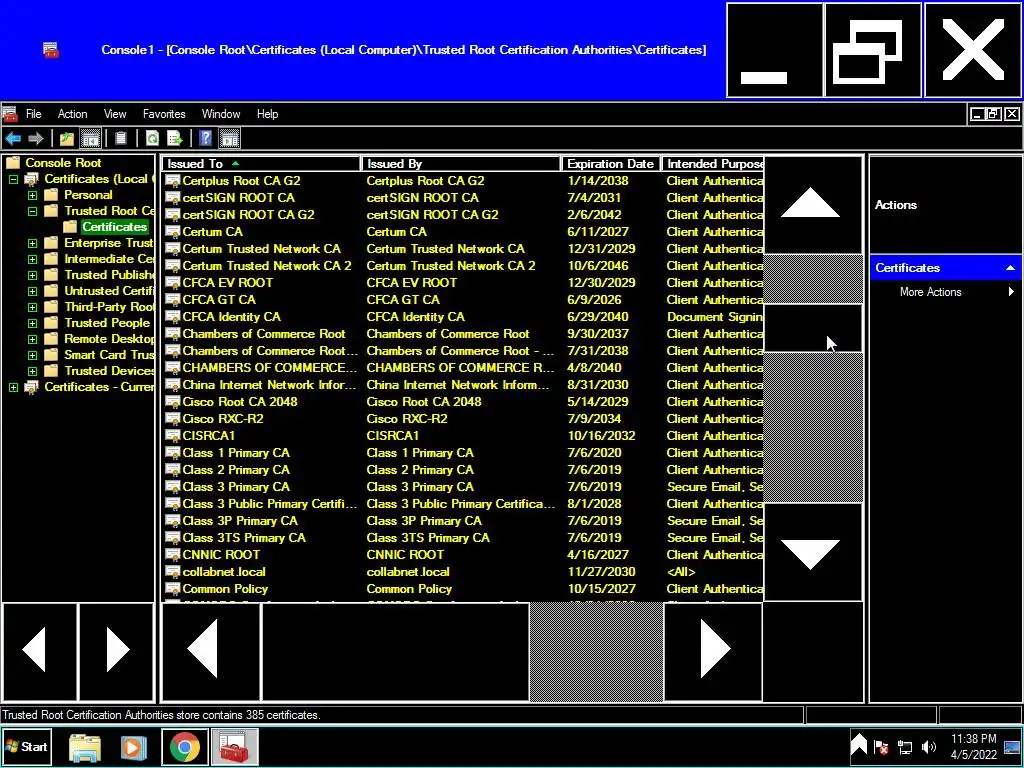Screen dimensions: 1024x768
Task: Click the network tray icon
Action: [905, 746]
